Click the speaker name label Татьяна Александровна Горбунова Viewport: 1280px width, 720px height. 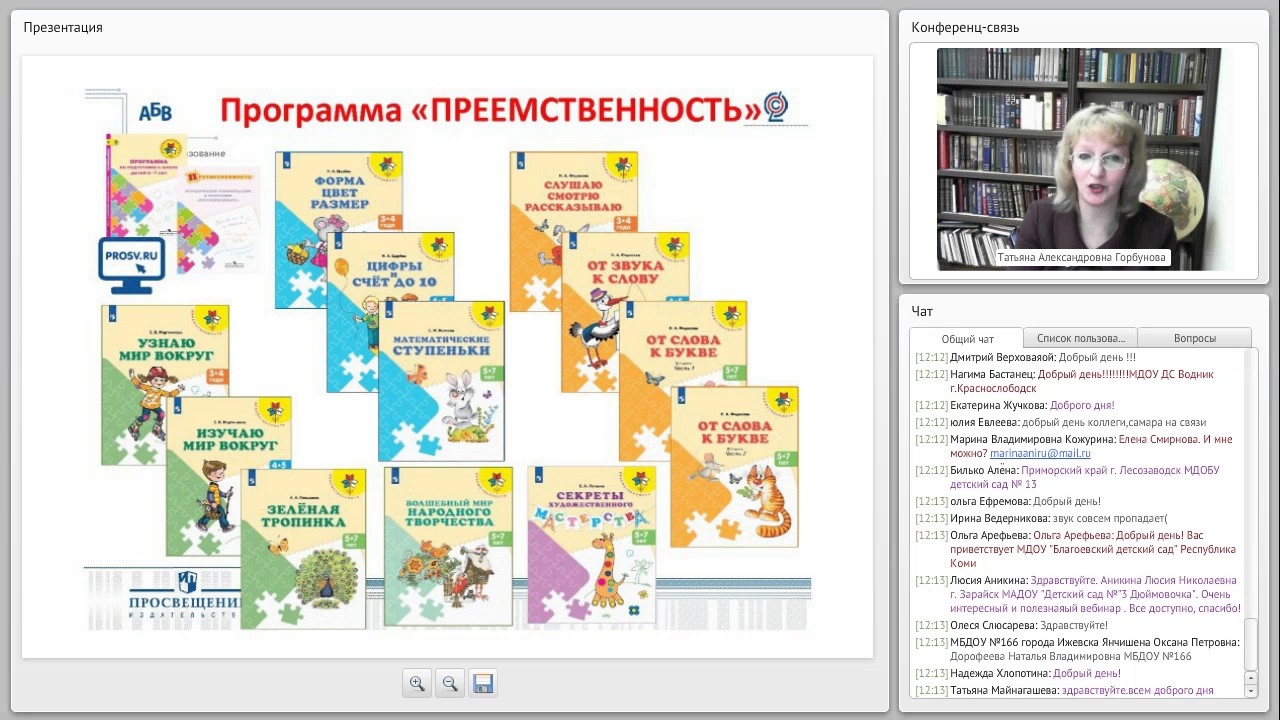[x=1082, y=257]
